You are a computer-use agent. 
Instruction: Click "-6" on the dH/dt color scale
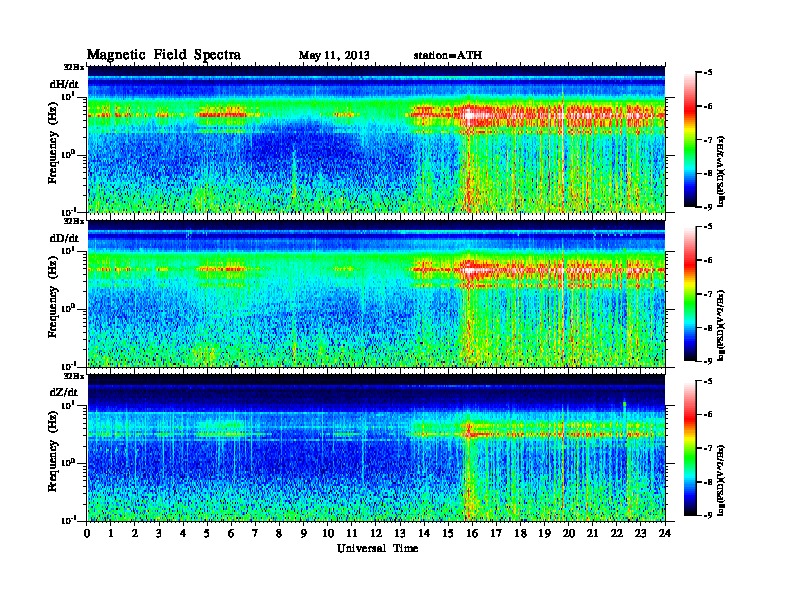[707, 106]
